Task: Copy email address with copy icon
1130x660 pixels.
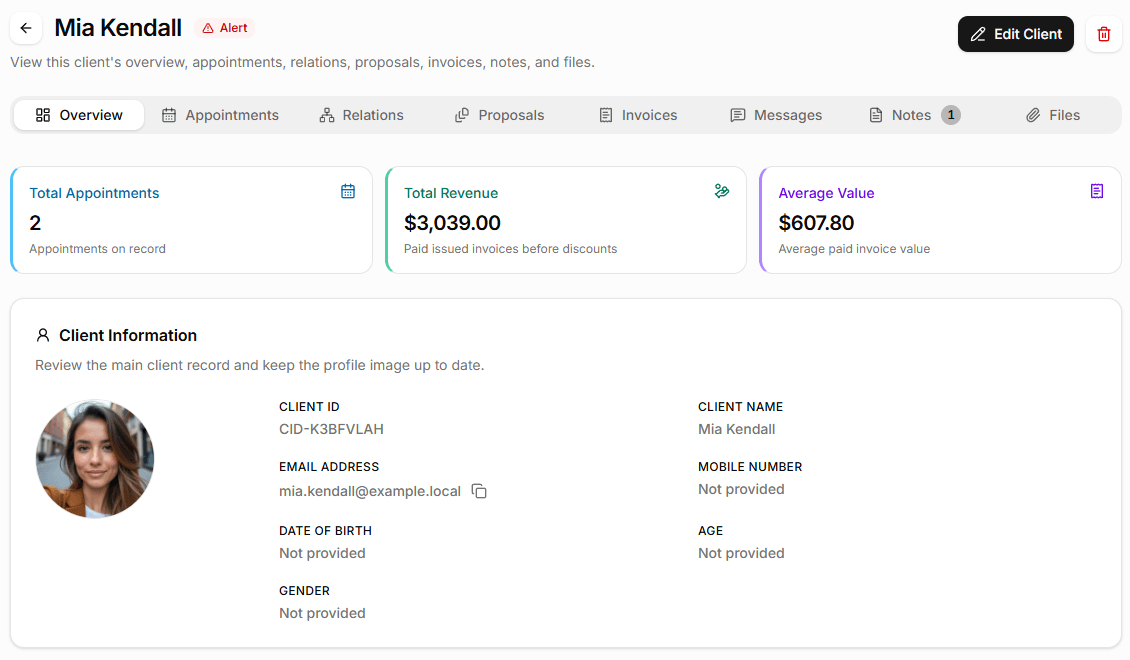Action: [x=479, y=491]
